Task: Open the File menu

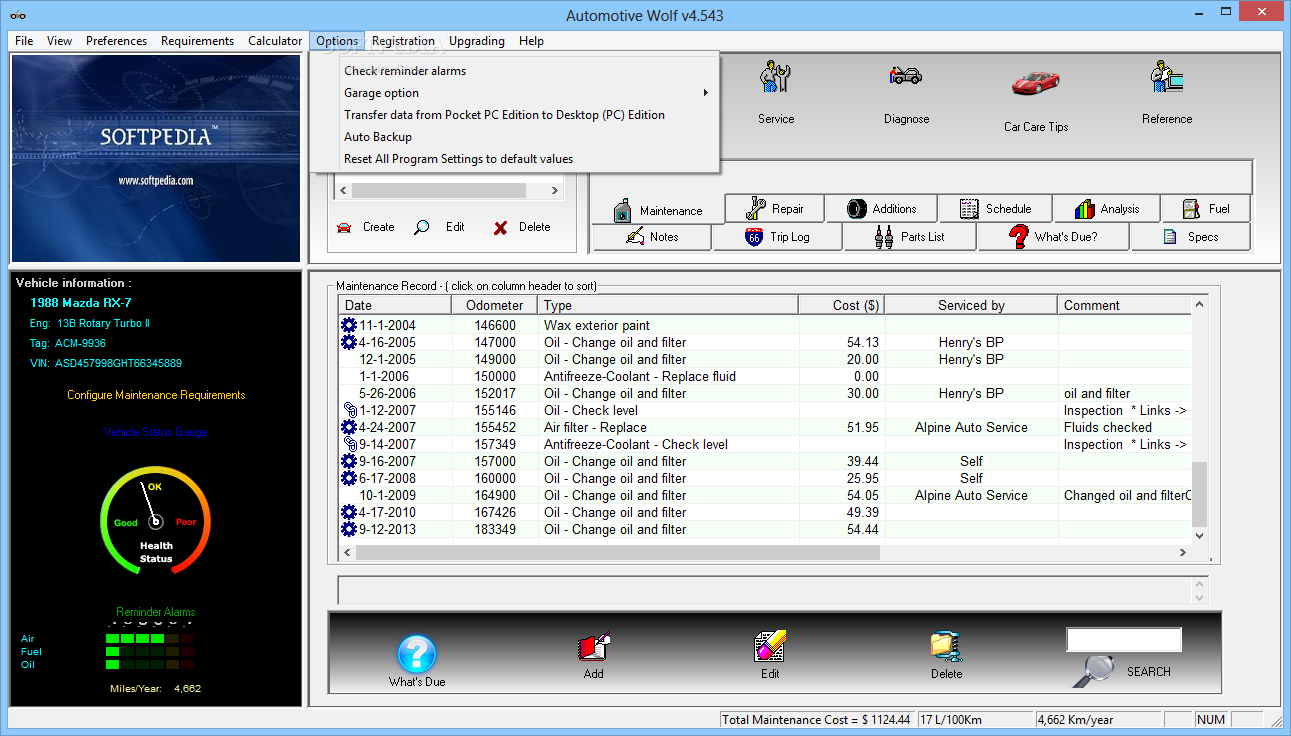Action: (x=24, y=41)
